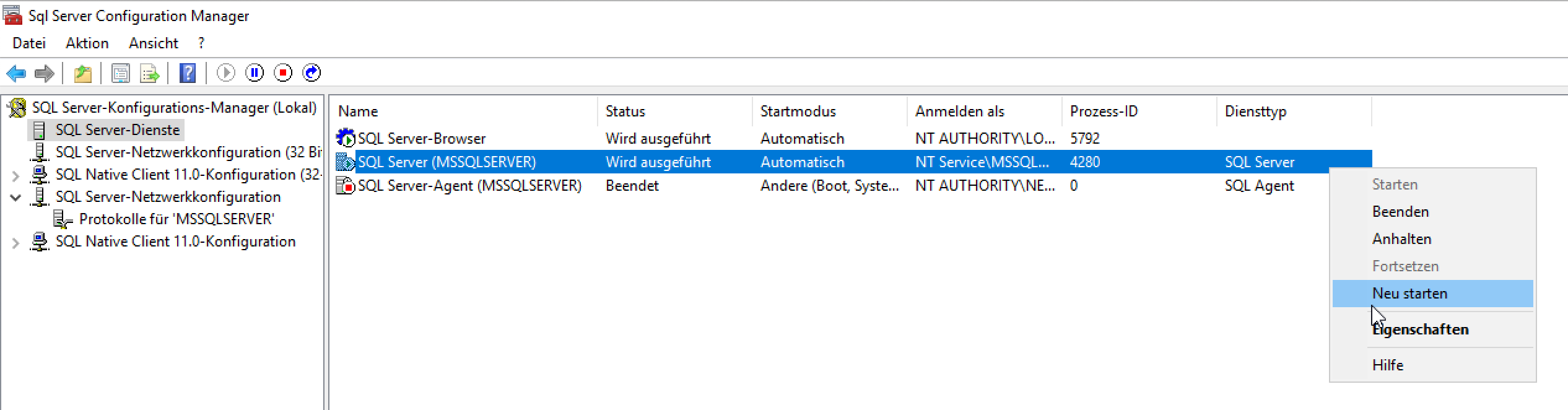
Task: Restart the service using toolbar restart icon
Action: pyautogui.click(x=311, y=73)
